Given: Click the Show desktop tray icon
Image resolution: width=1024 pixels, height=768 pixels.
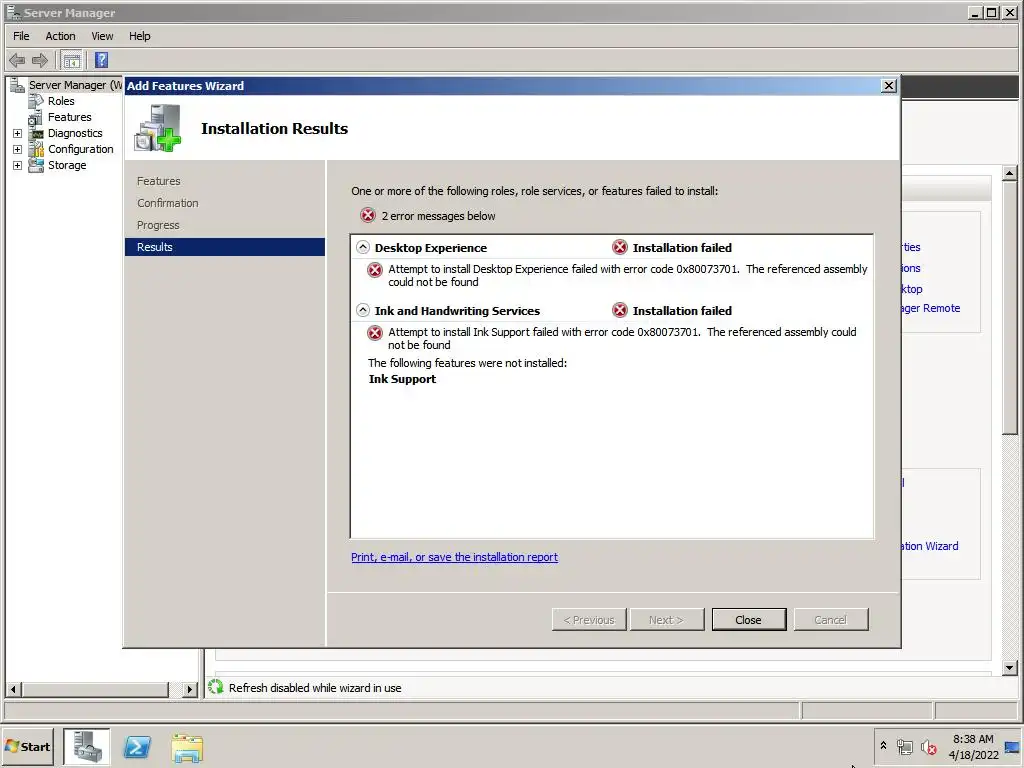Looking at the screenshot, I should 1013,746.
